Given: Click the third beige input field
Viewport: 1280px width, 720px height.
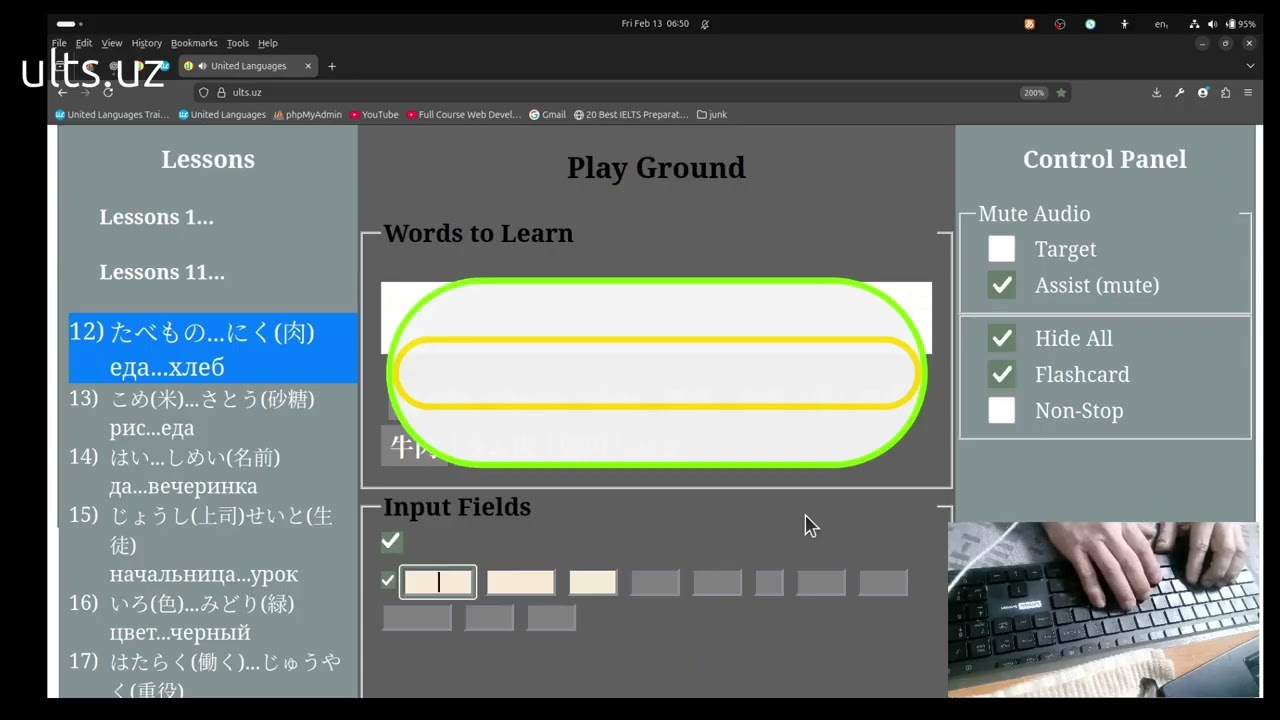Looking at the screenshot, I should [x=593, y=582].
